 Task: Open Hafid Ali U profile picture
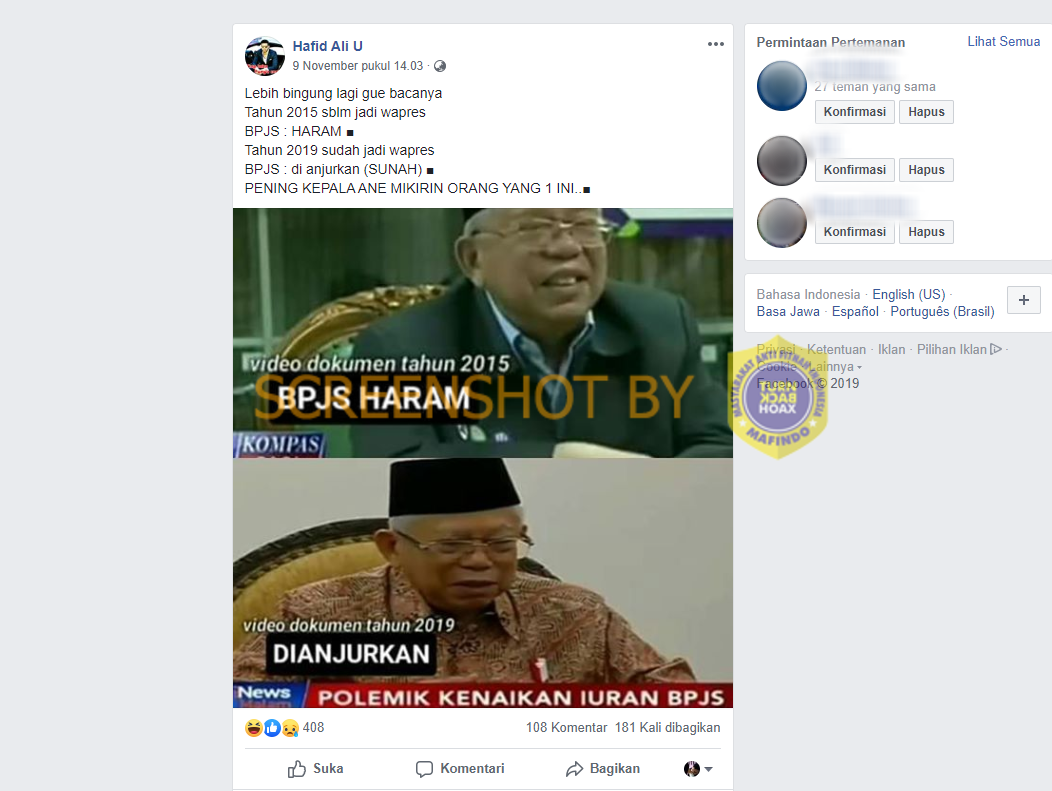coord(264,56)
